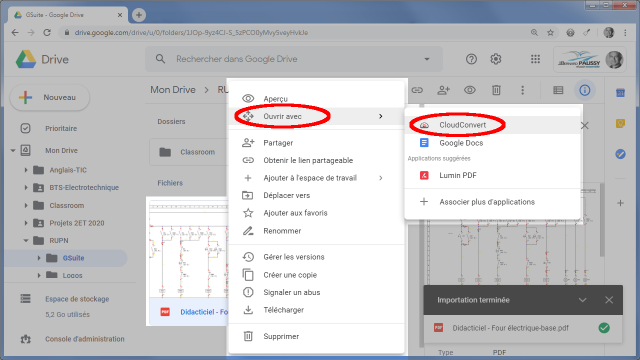Expand the GSuite folder arrow
The width and height of the screenshot is (640, 360).
pyautogui.click(x=39, y=258)
